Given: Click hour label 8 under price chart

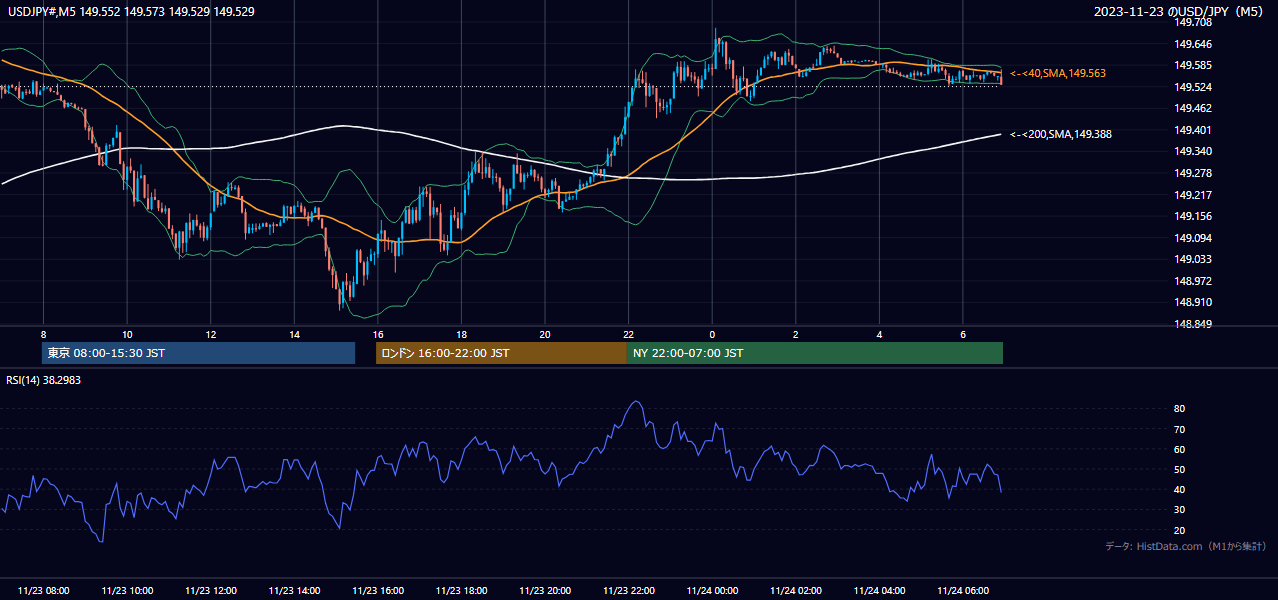Looking at the screenshot, I should [x=43, y=334].
